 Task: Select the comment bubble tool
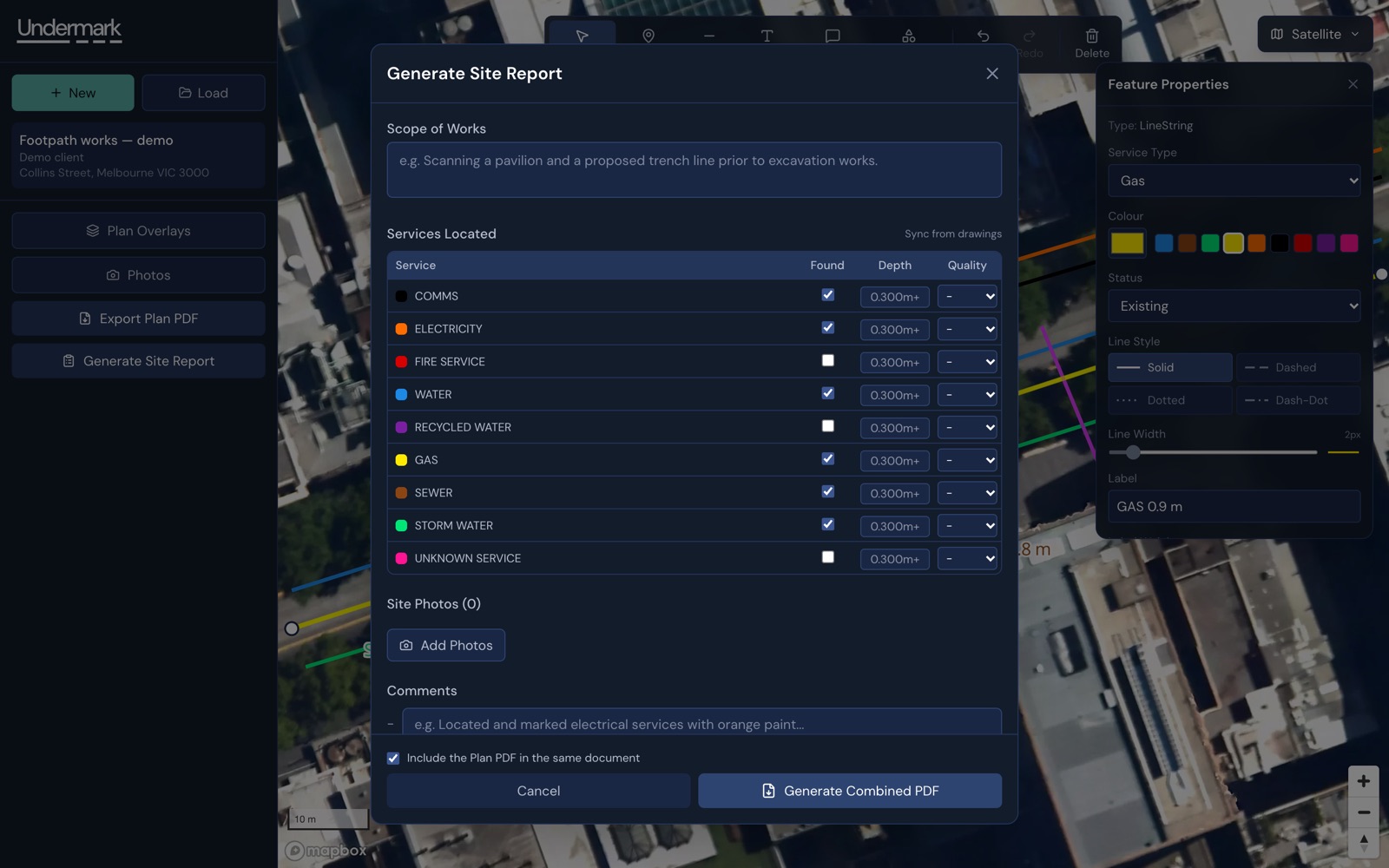pos(833,36)
